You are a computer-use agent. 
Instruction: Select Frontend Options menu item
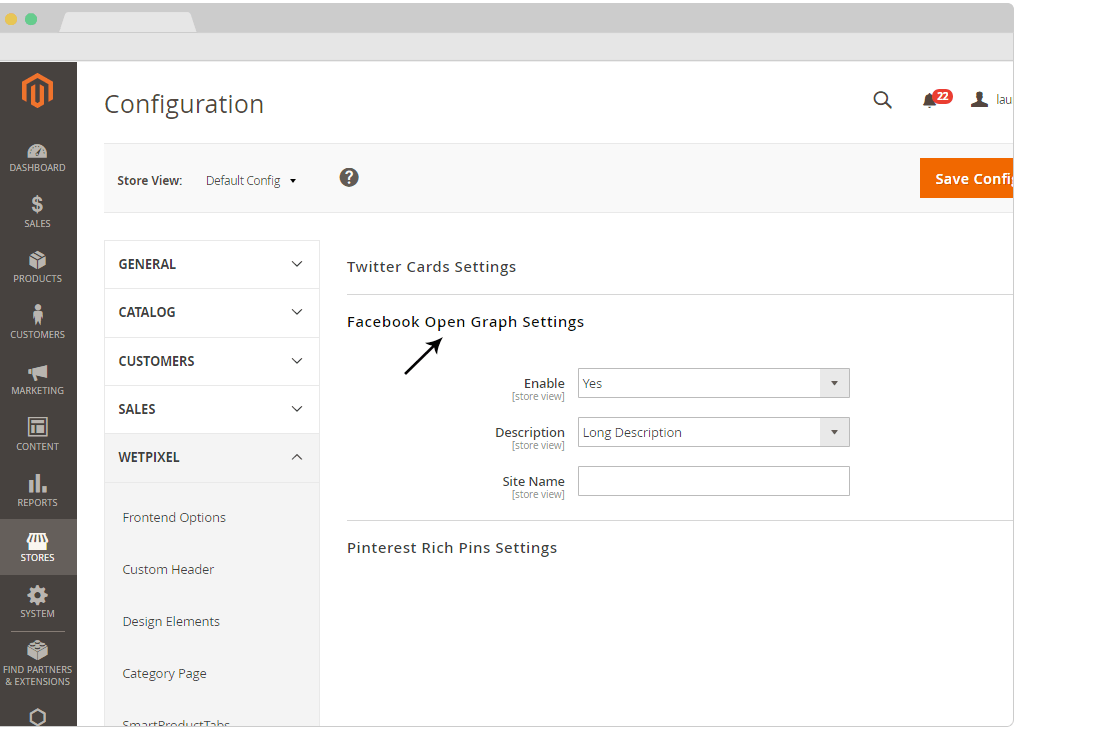(174, 518)
